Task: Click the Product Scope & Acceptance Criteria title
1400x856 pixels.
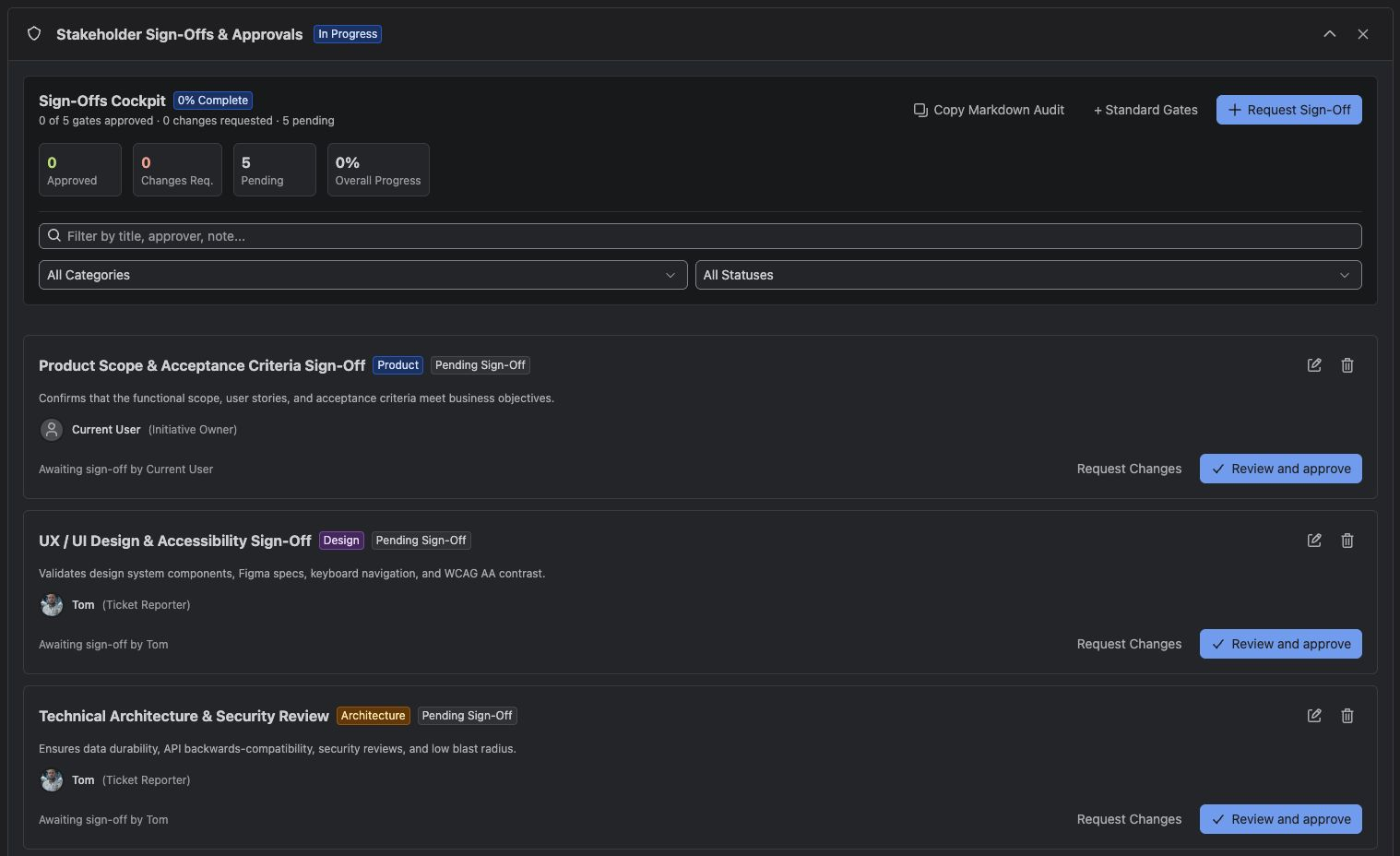Action: 202,366
